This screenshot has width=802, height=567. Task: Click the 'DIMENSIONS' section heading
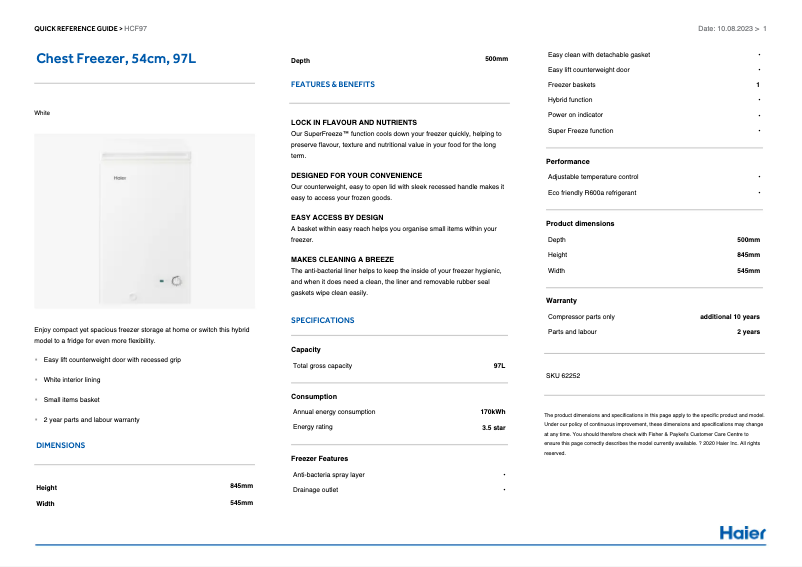[x=60, y=445]
